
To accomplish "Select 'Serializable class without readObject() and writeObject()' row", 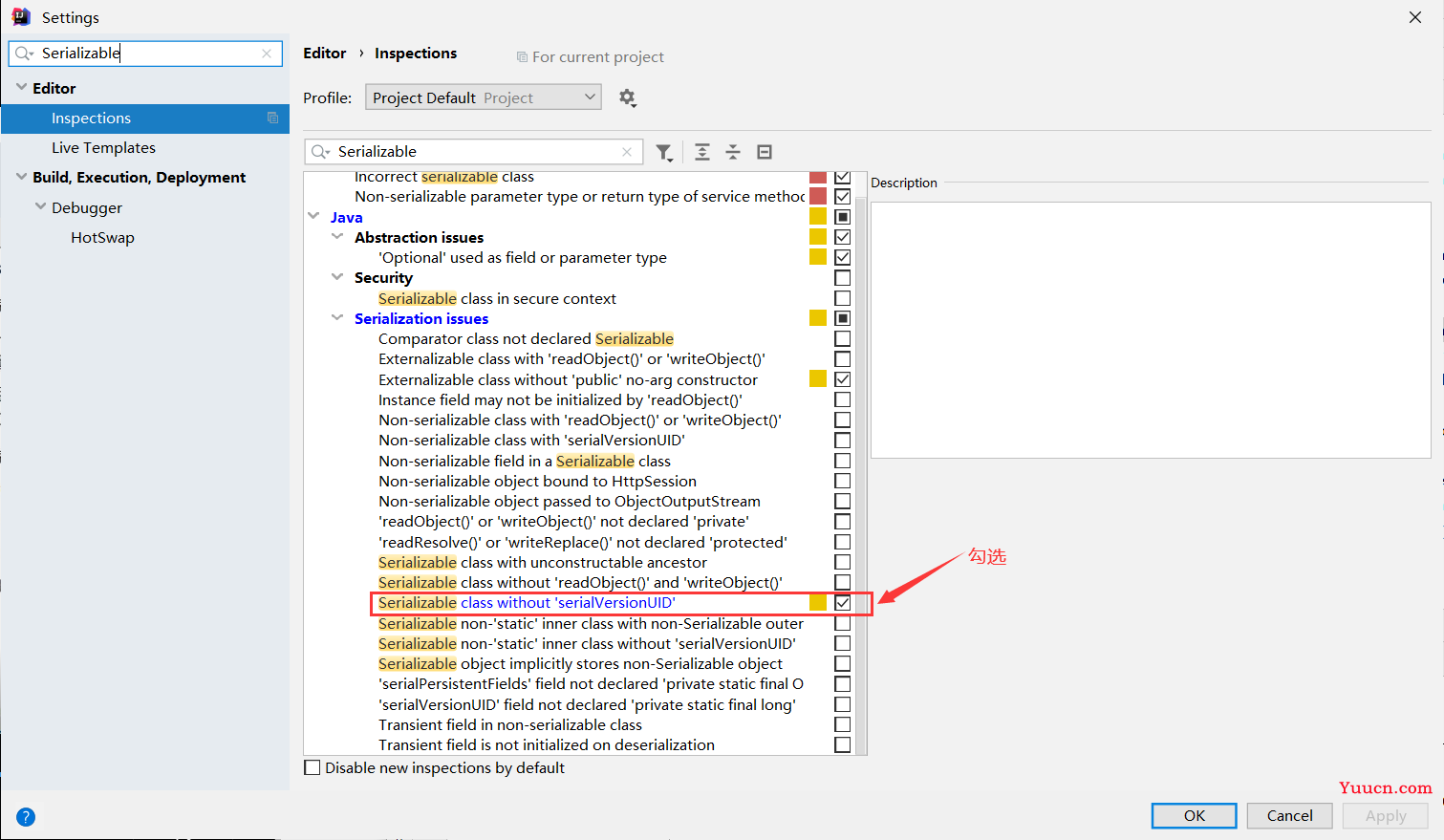I will pos(578,583).
